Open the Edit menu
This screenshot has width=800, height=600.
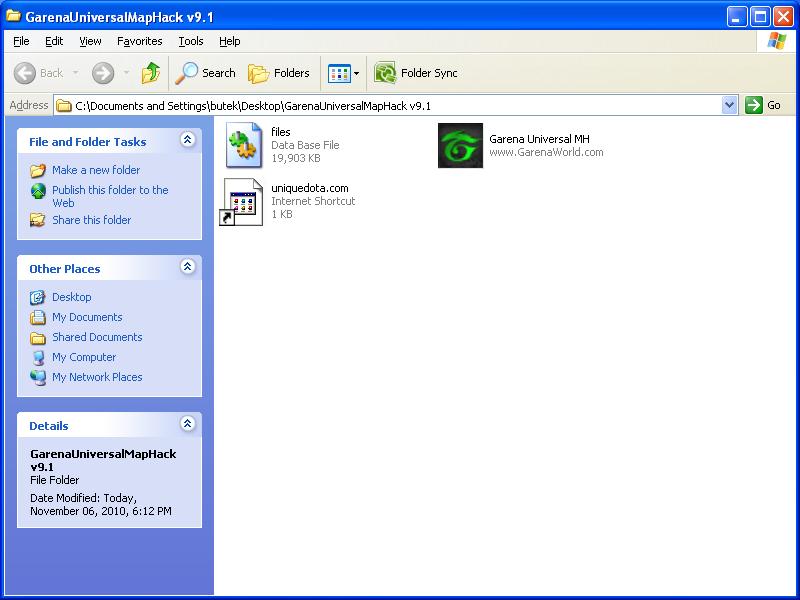[54, 41]
